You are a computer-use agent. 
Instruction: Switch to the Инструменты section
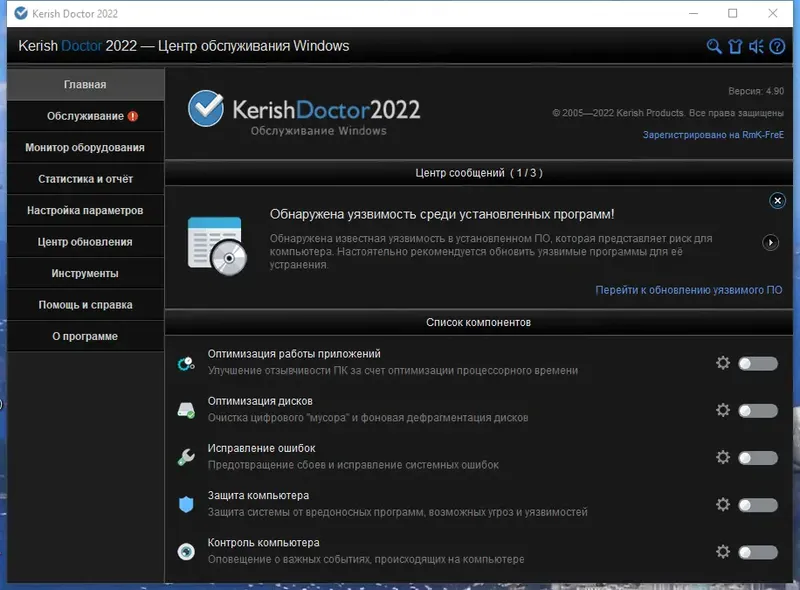(x=85, y=273)
